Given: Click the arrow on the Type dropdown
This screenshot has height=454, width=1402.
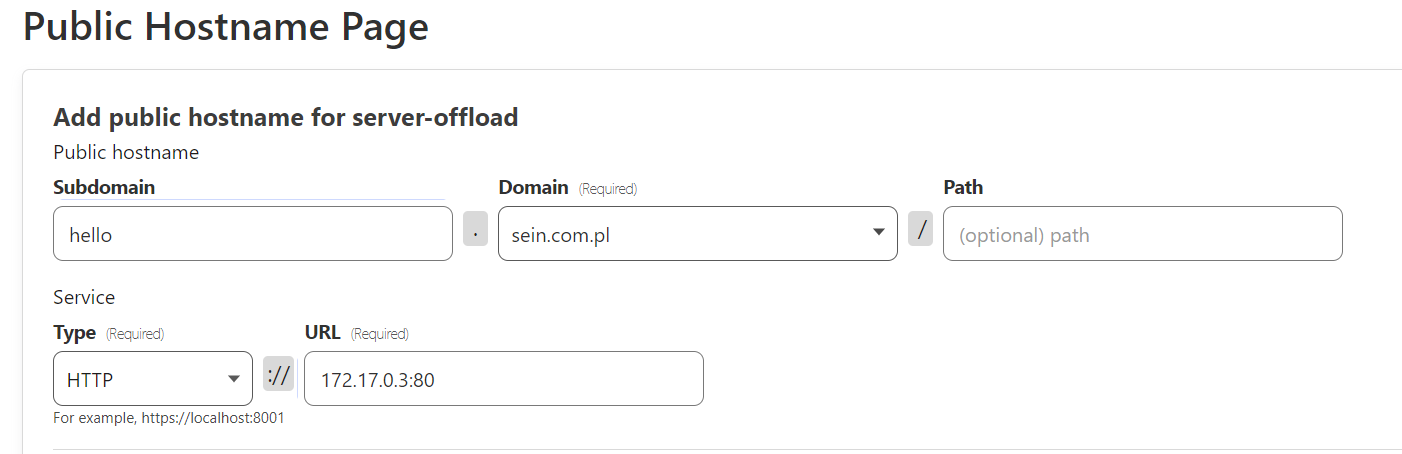Looking at the screenshot, I should tap(234, 379).
